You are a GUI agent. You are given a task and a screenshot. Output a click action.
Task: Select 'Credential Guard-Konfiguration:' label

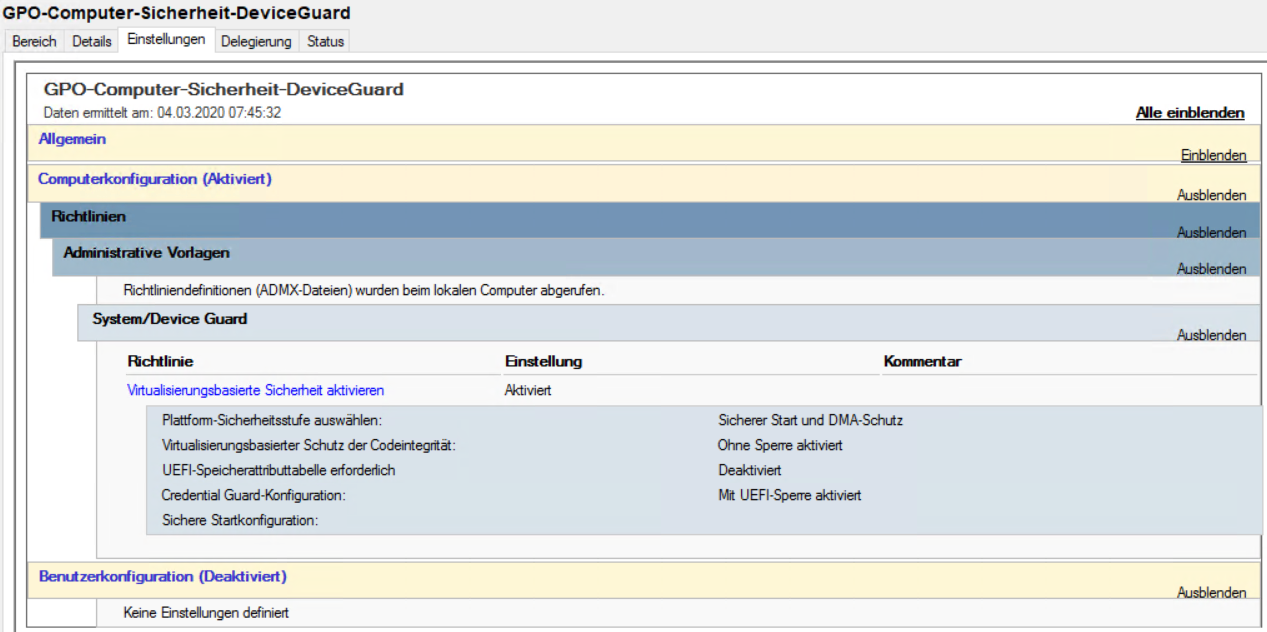point(253,495)
